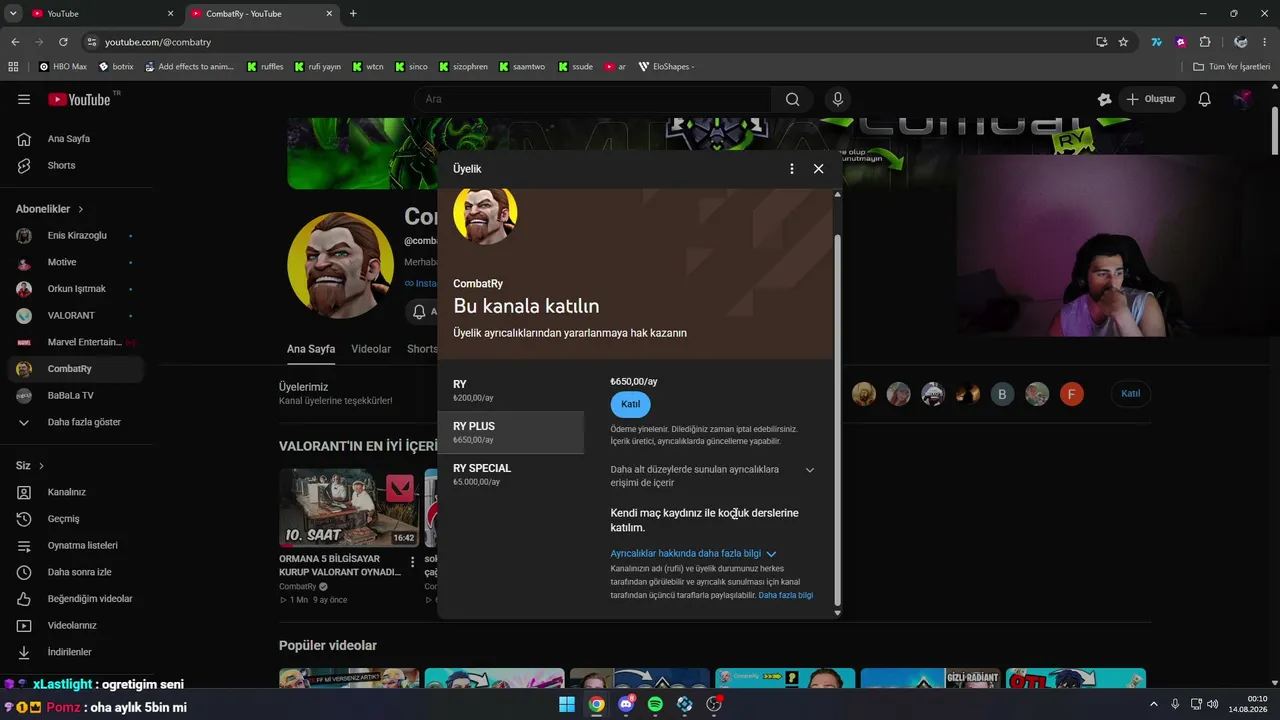1280x720 pixels.
Task: Click the 'Daha fazla bilgi' link
Action: pyautogui.click(x=785, y=595)
